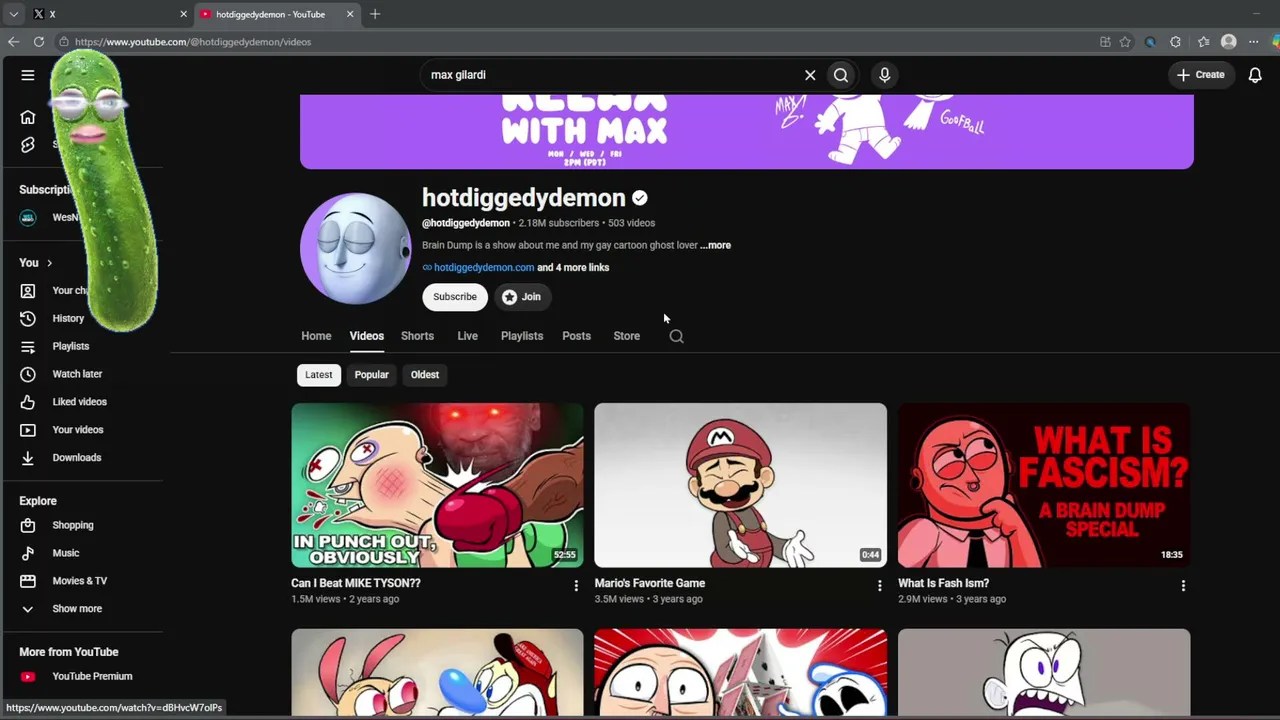Open the hotdiggedydemon.com link
Screen dimensions: 1280x720
pos(484,268)
